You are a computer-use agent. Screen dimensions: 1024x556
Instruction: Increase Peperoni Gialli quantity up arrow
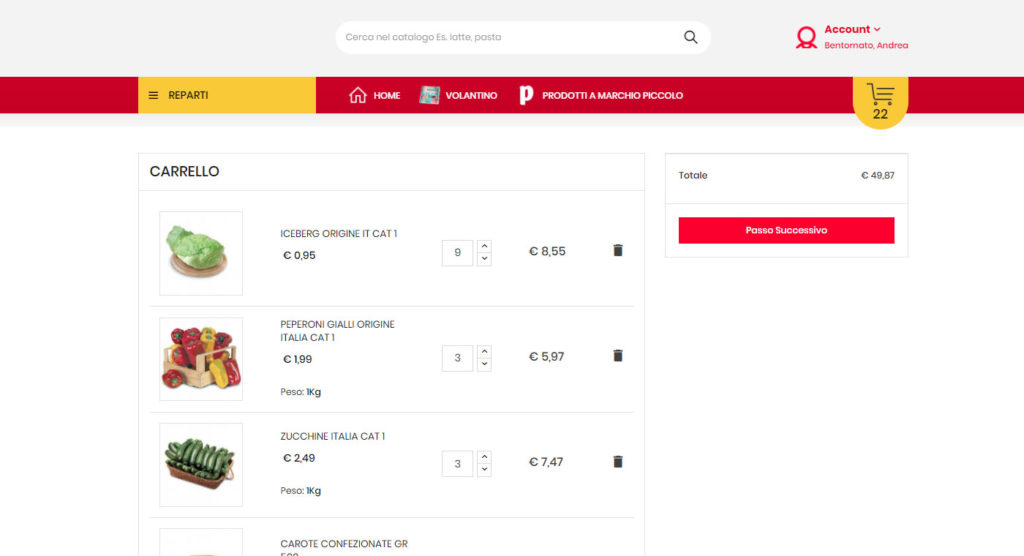point(484,352)
